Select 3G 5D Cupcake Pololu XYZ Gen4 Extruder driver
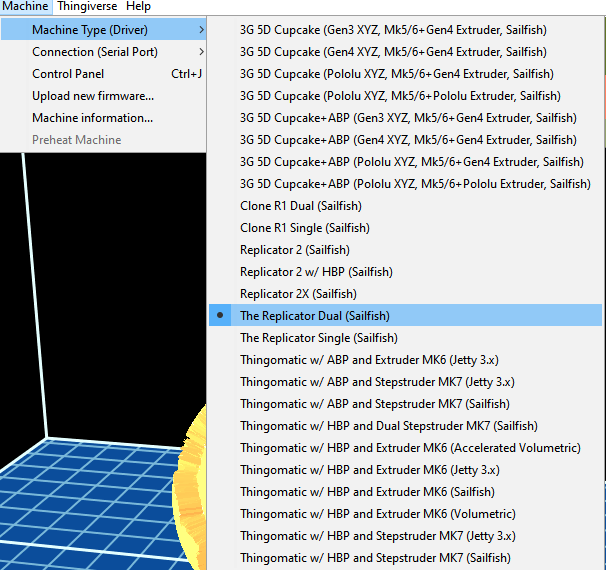Viewport: 606px width, 570px height. tap(405, 74)
